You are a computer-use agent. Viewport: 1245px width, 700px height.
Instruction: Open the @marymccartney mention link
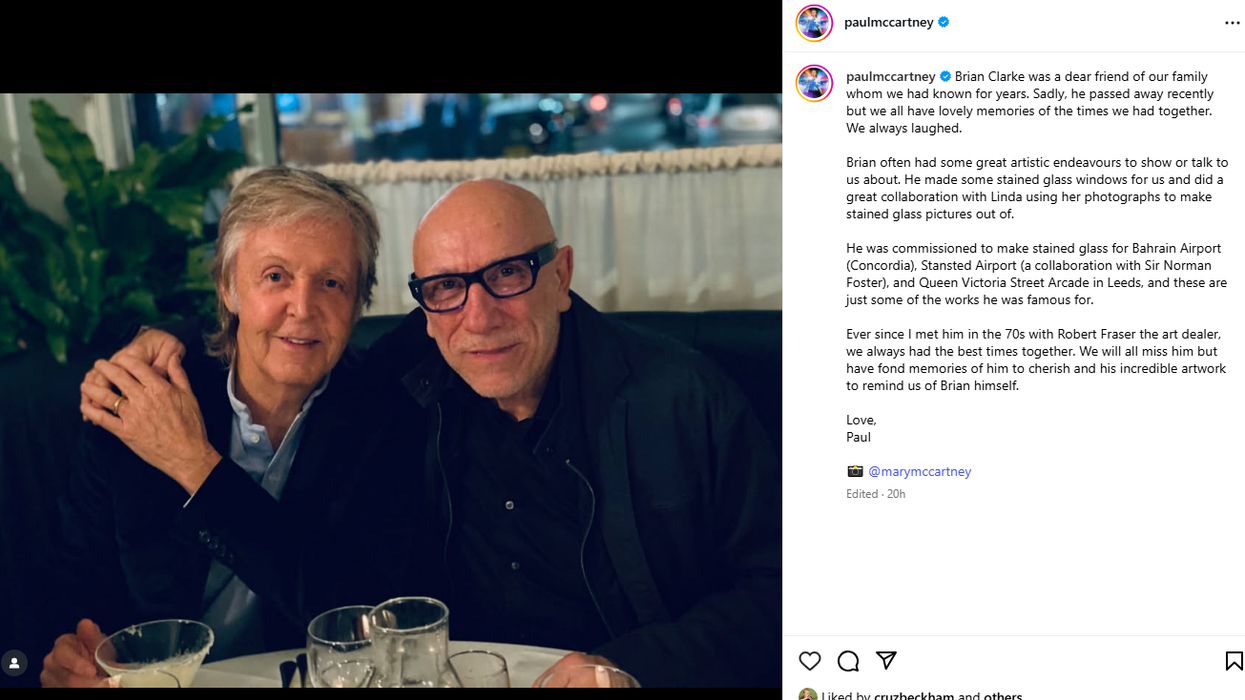(919, 471)
